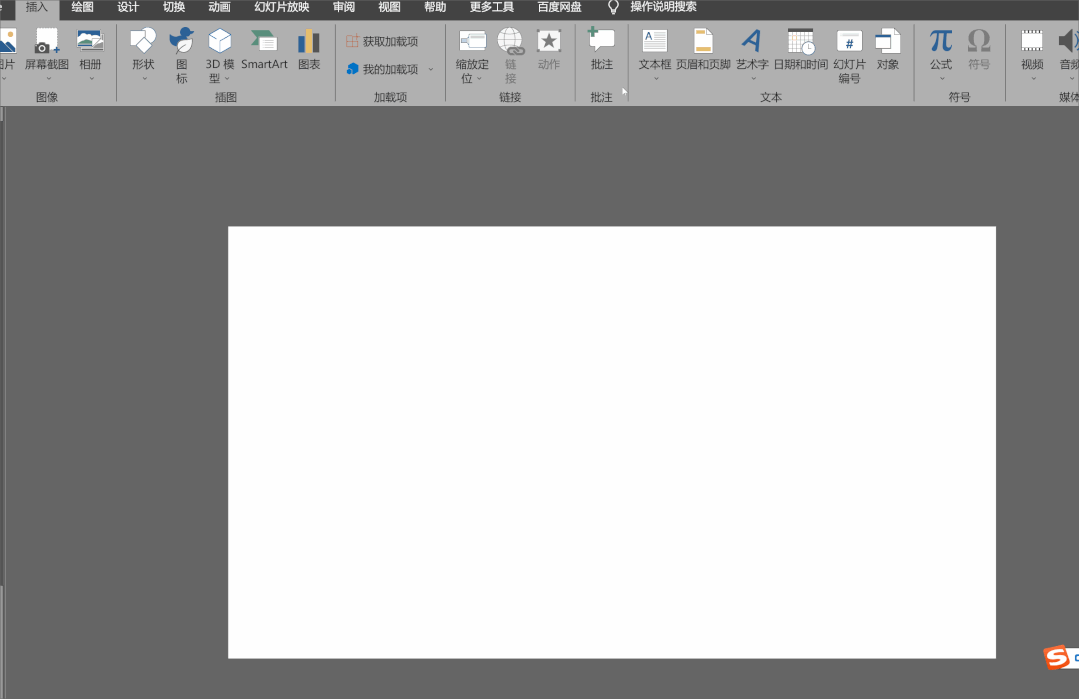Open the 幻灯片放映 (Slide Show) tab
1079x699 pixels.
pyautogui.click(x=281, y=7)
